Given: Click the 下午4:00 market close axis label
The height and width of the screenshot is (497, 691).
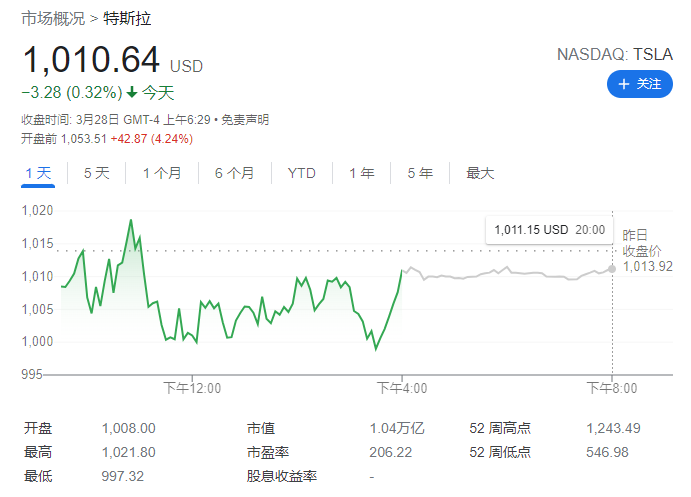Looking at the screenshot, I should [402, 387].
